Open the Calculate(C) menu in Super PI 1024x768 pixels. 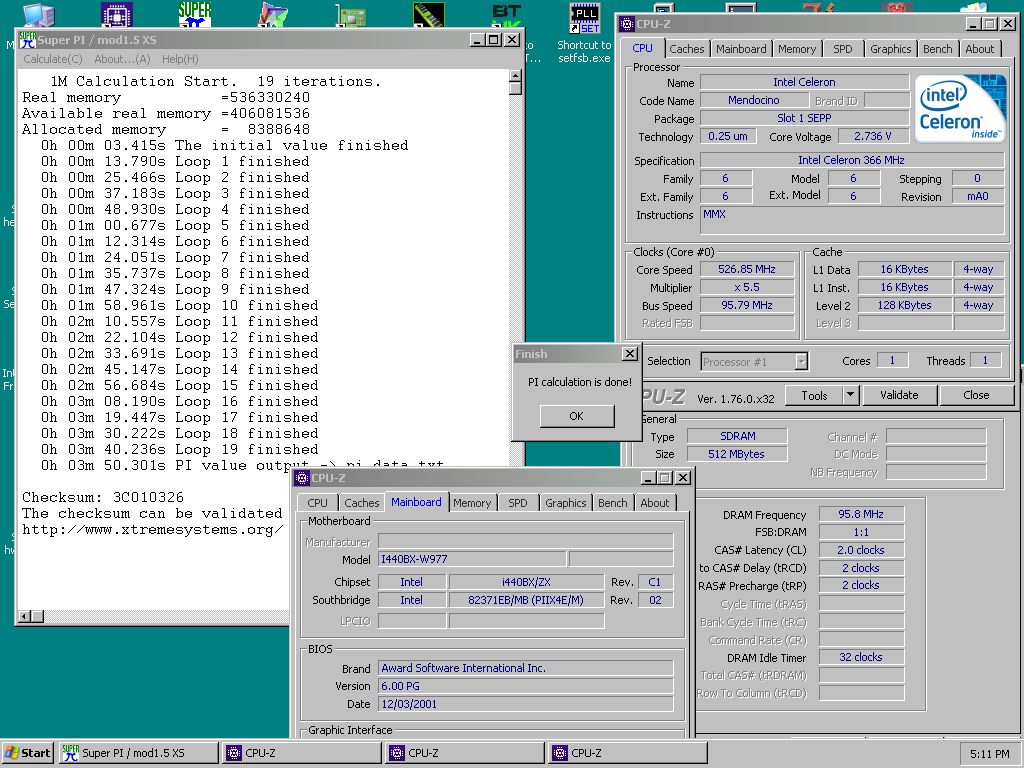click(53, 59)
